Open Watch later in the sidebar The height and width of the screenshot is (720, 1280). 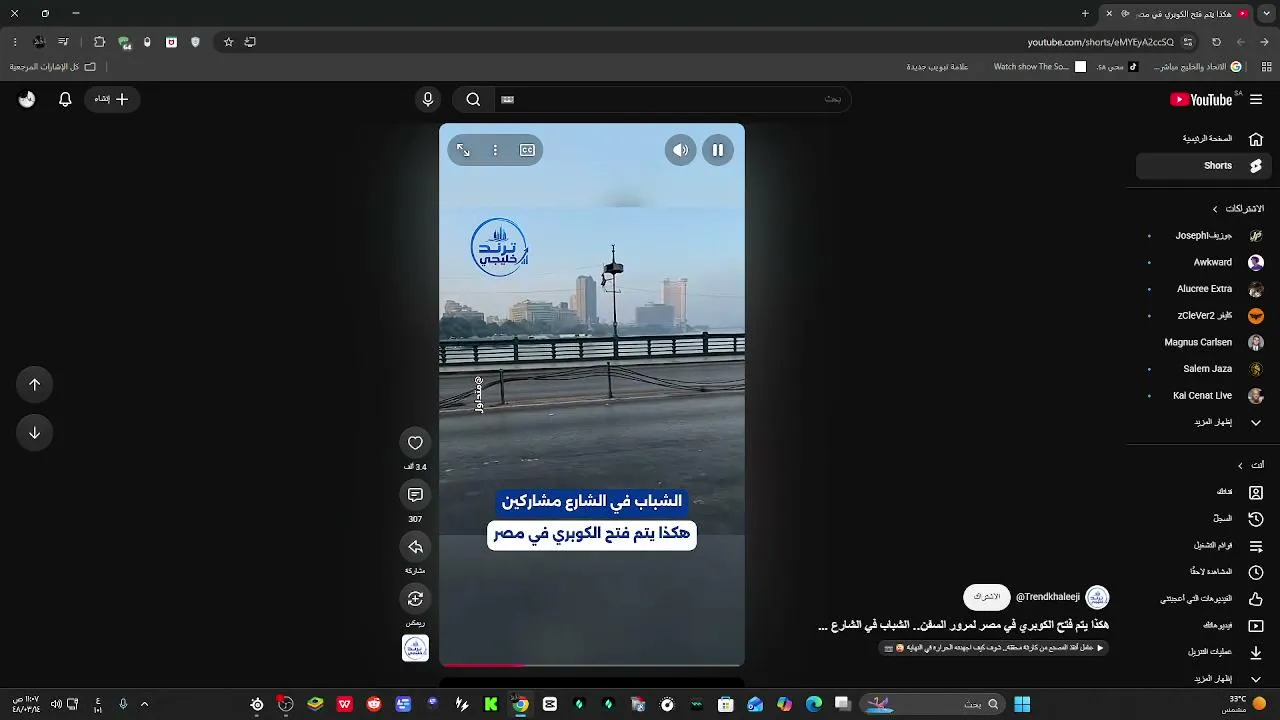click(x=1204, y=572)
